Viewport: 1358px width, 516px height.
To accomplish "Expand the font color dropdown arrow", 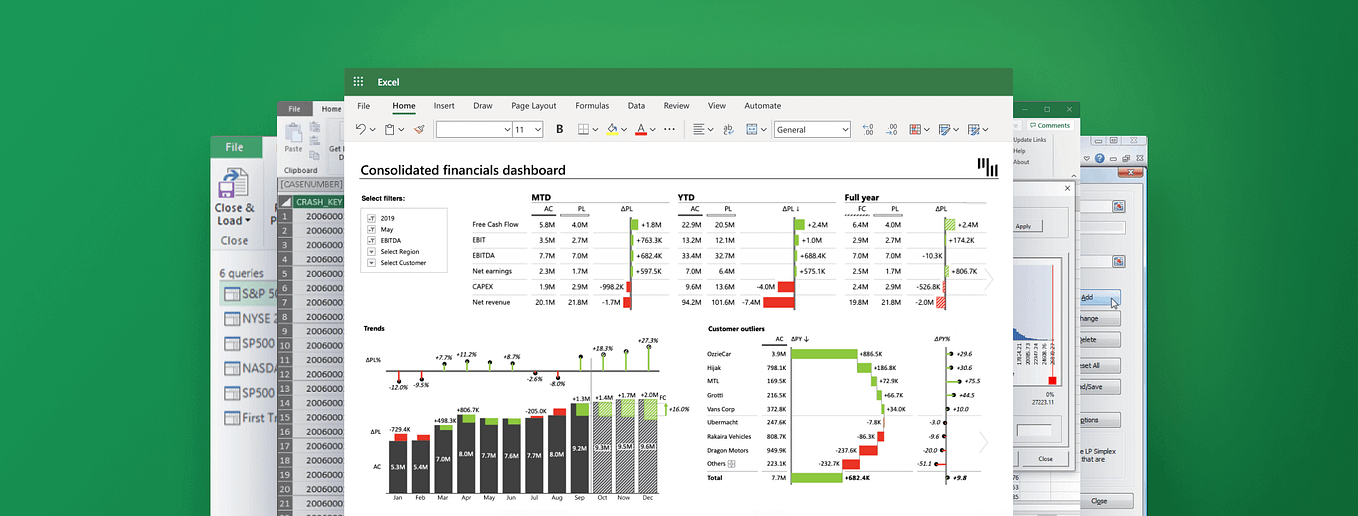I will pos(653,130).
